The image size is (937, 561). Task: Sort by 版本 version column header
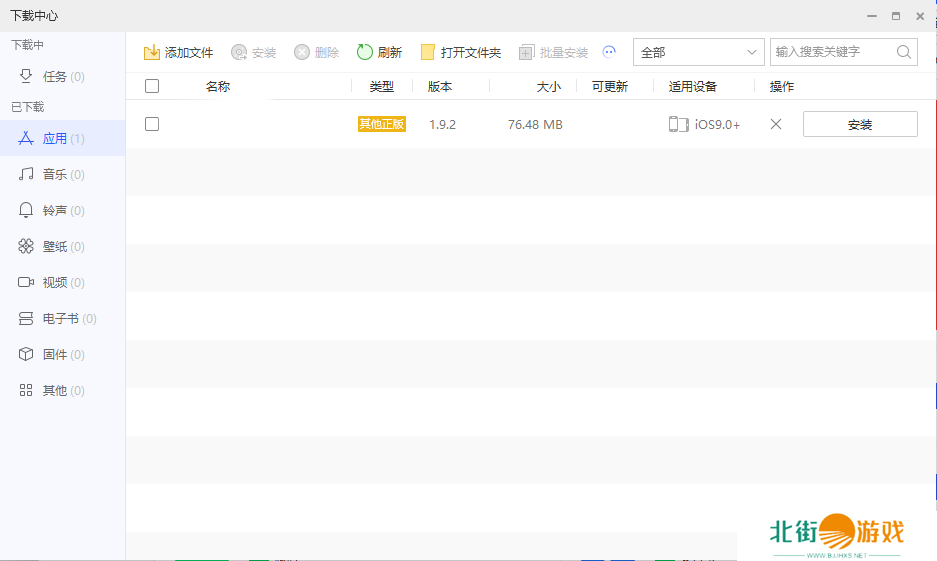pos(440,87)
